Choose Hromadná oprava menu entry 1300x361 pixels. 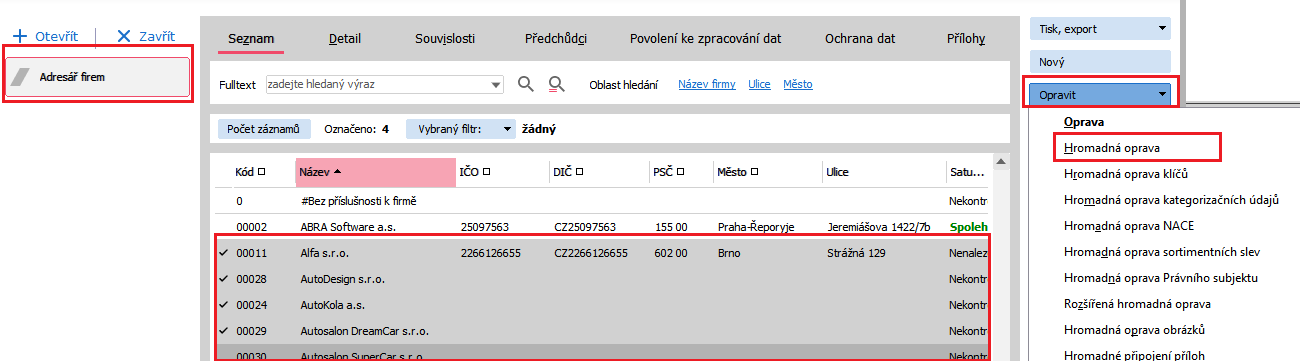1112,147
